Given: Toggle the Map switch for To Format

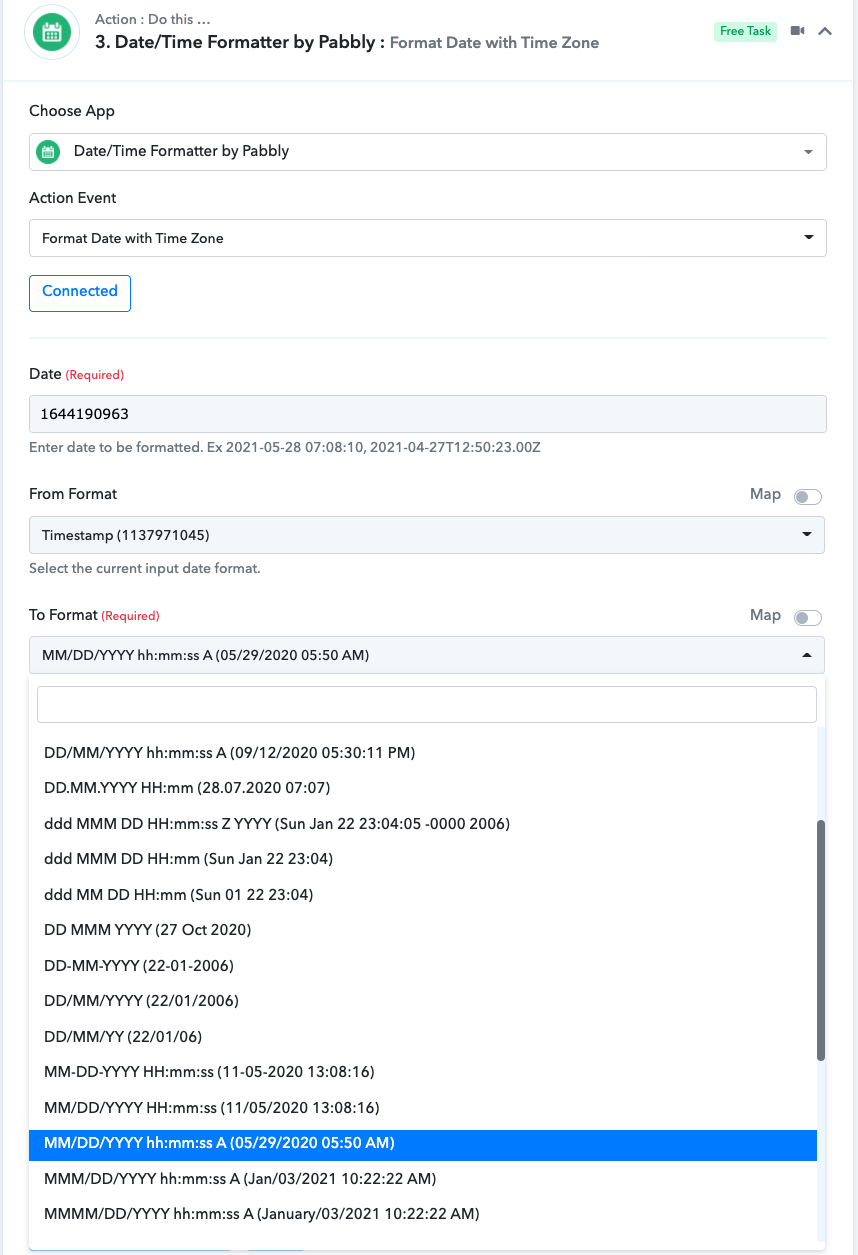Looking at the screenshot, I should (807, 618).
